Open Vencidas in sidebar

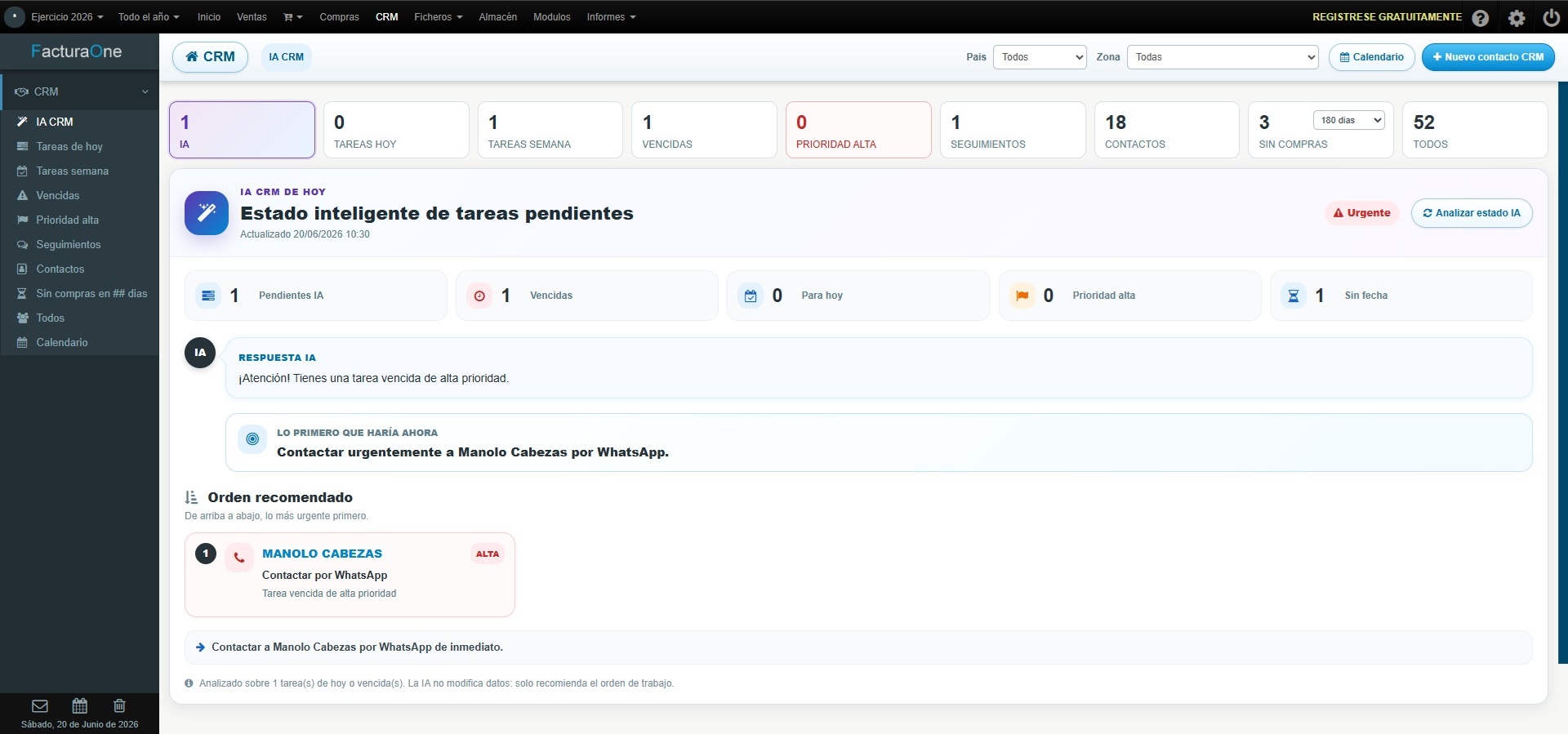[x=79, y=195]
